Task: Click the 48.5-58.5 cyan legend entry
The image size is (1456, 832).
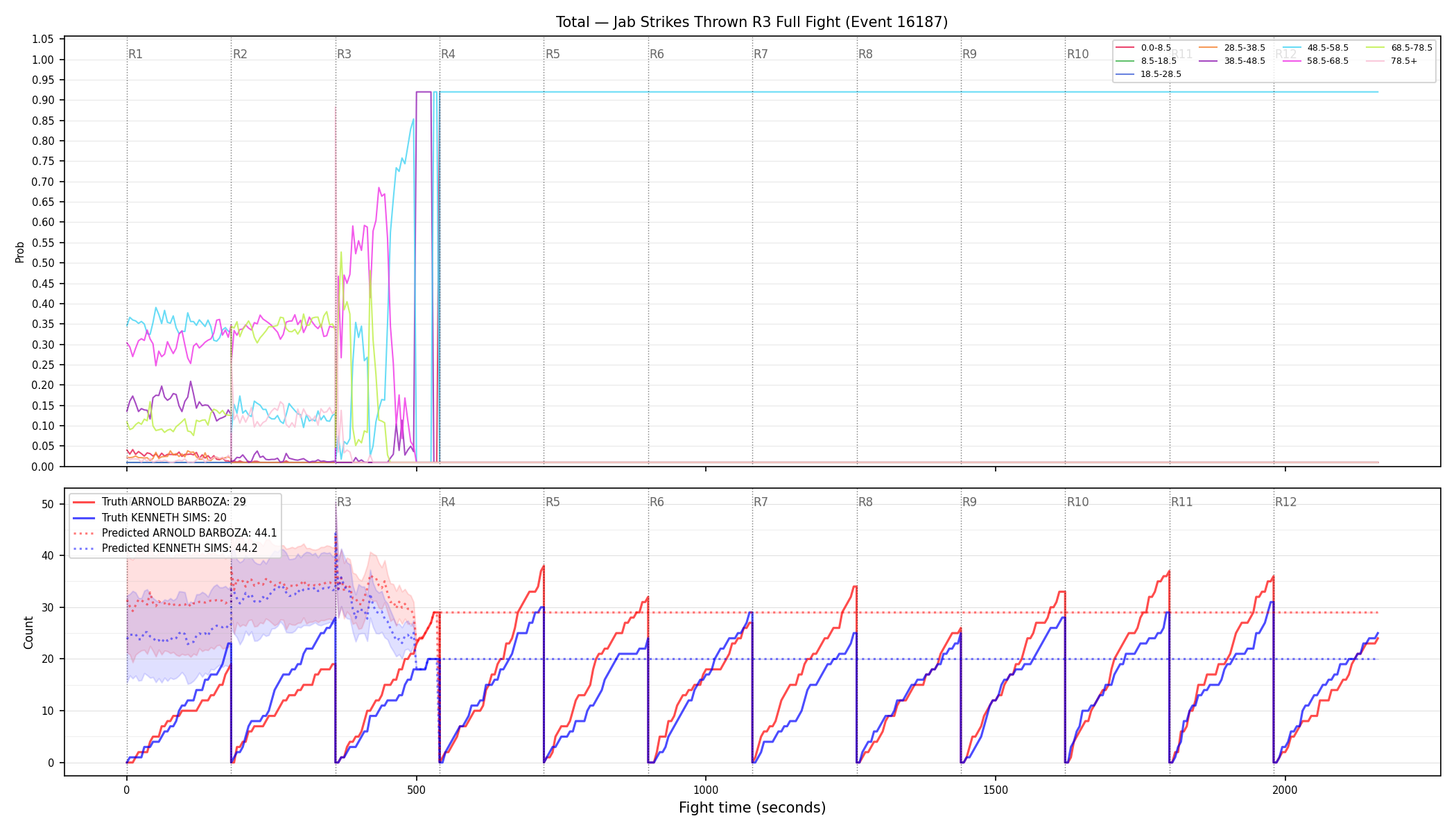Action: (1315, 48)
